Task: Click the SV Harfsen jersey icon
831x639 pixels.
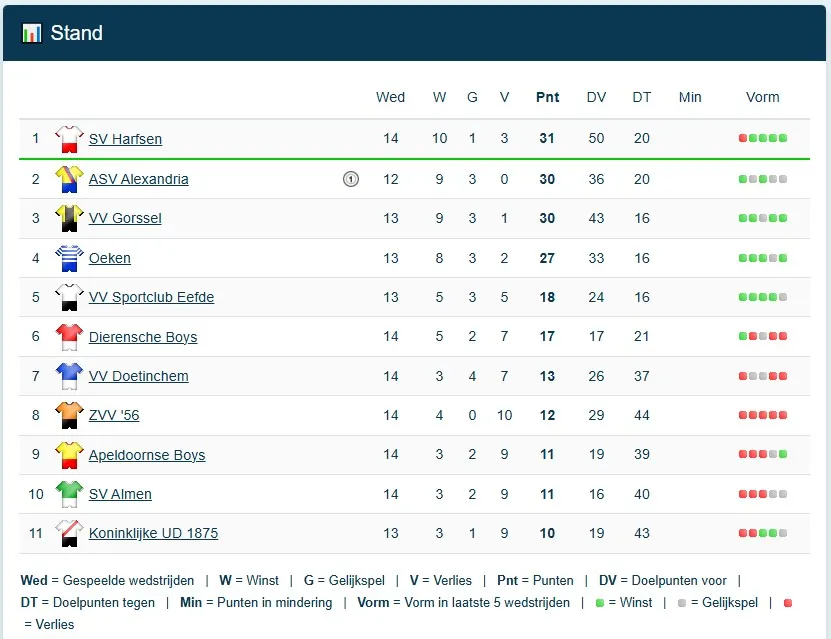Action: [x=69, y=139]
